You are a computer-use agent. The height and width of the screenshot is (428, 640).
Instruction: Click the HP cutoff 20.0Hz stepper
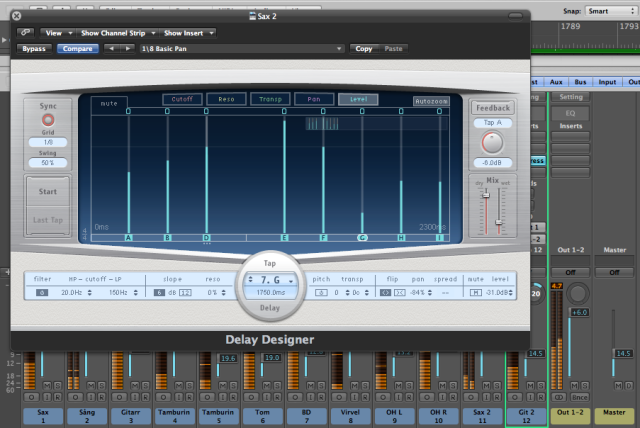pyautogui.click(x=89, y=293)
